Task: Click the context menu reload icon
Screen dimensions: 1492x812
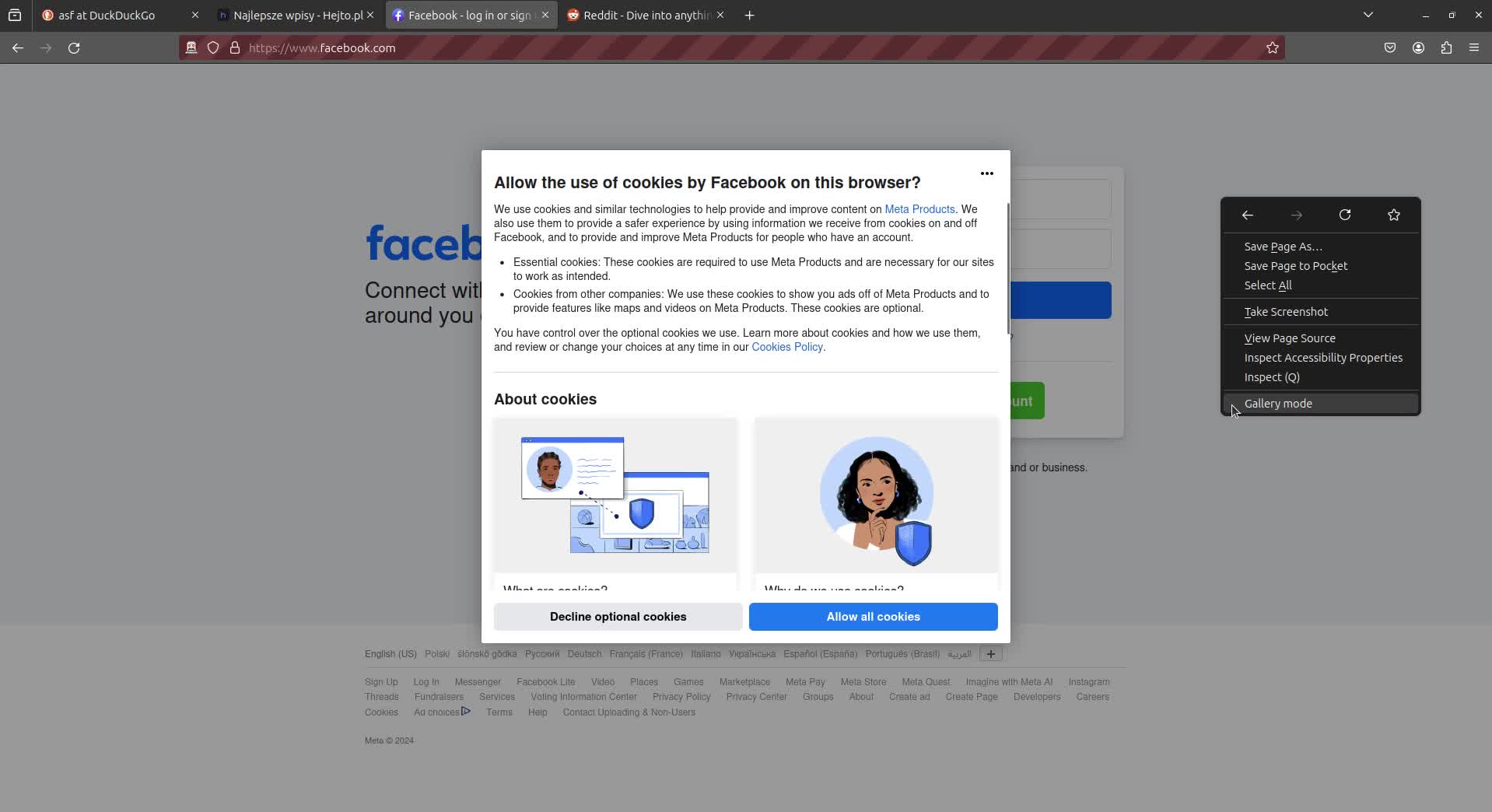Action: [1345, 215]
